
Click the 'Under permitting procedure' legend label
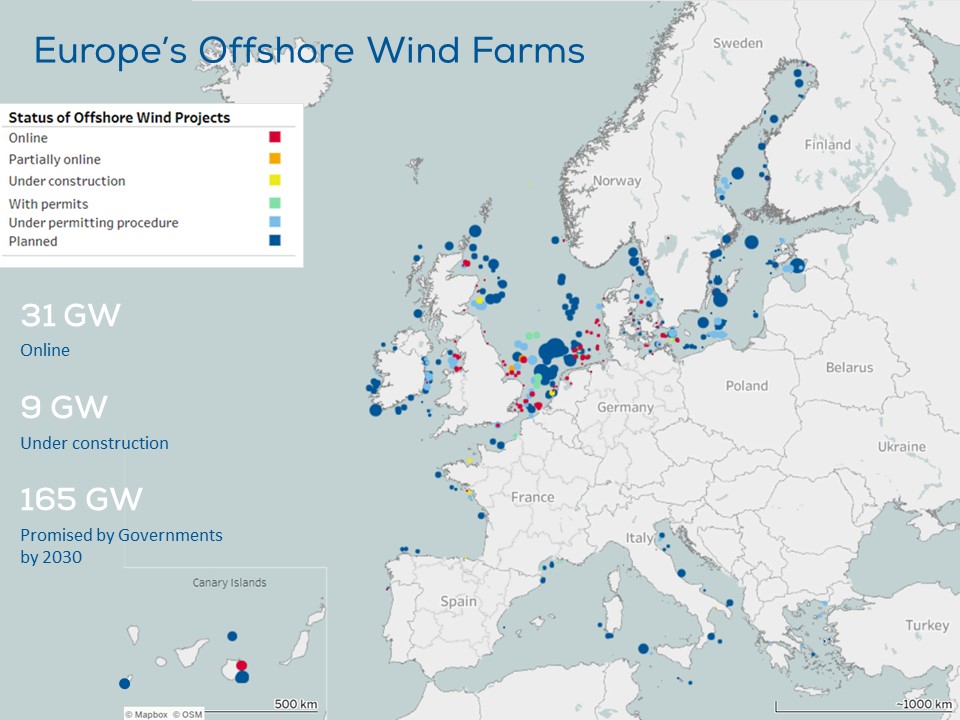coord(93,222)
